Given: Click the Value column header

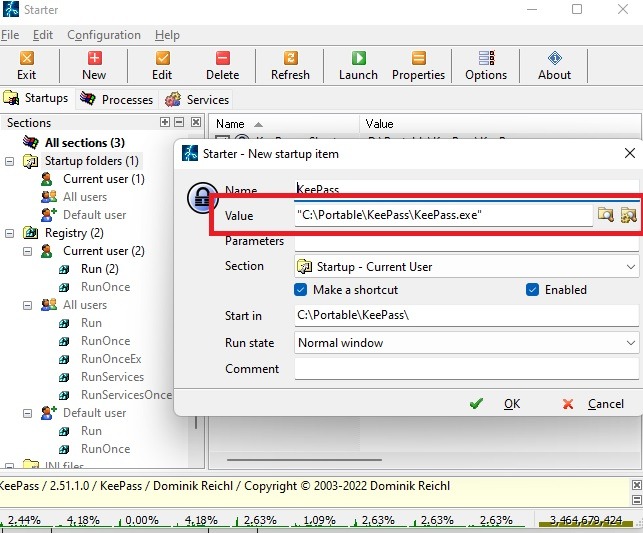Looking at the screenshot, I should tap(500, 124).
